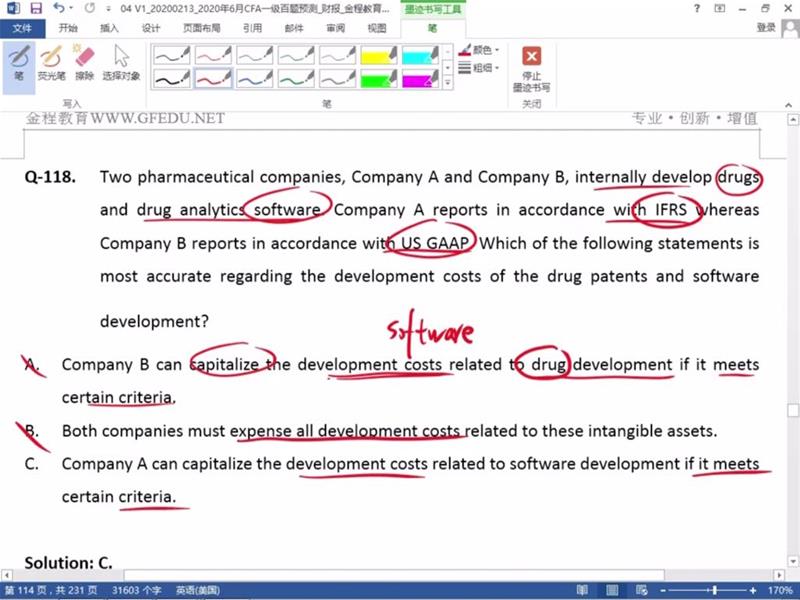The image size is (800, 600).
Task: Select the Eraser (擦除) tool
Action: click(84, 62)
